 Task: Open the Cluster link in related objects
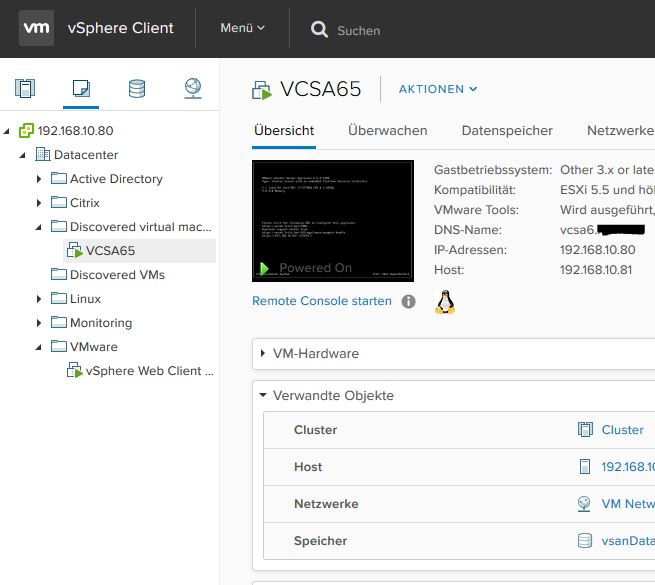622,430
